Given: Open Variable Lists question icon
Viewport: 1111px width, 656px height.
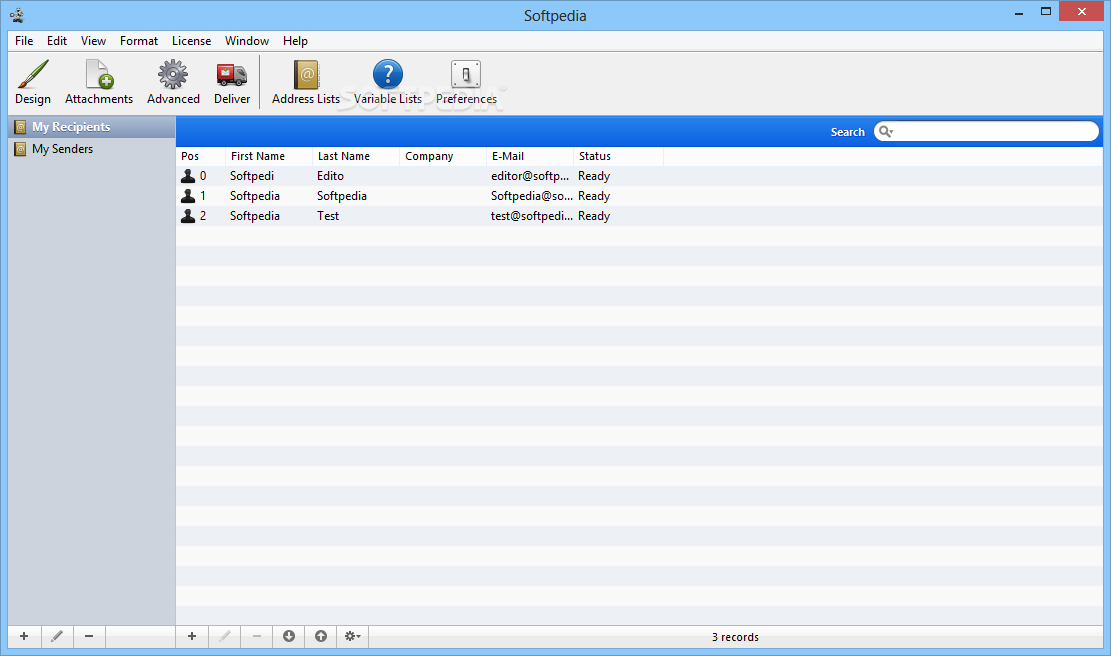Looking at the screenshot, I should point(388,82).
